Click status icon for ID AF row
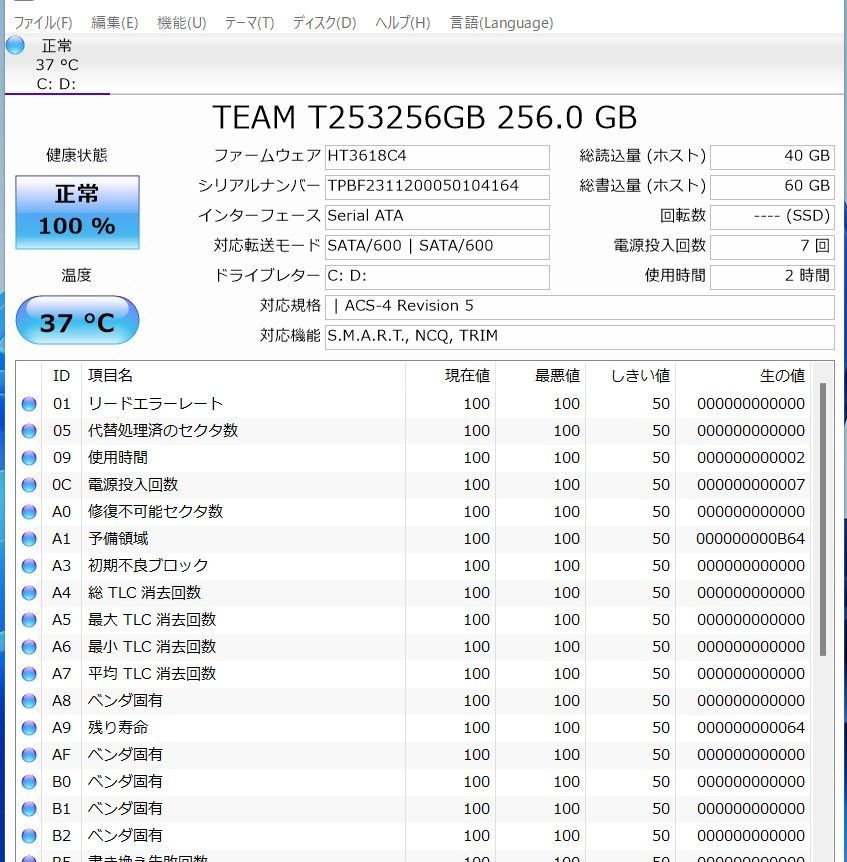847x862 pixels. click(29, 755)
